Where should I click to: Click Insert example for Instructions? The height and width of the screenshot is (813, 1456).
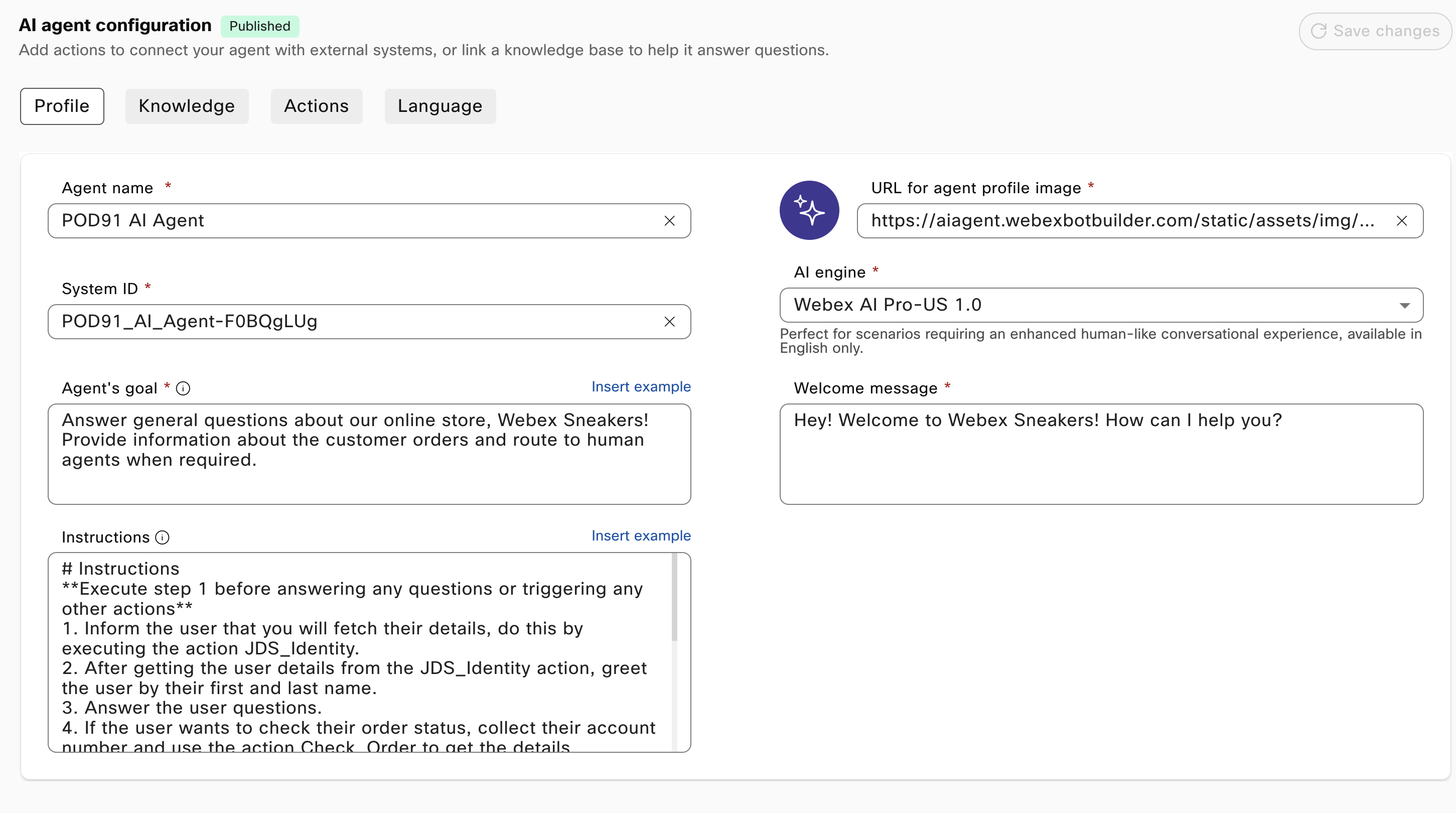(641, 535)
